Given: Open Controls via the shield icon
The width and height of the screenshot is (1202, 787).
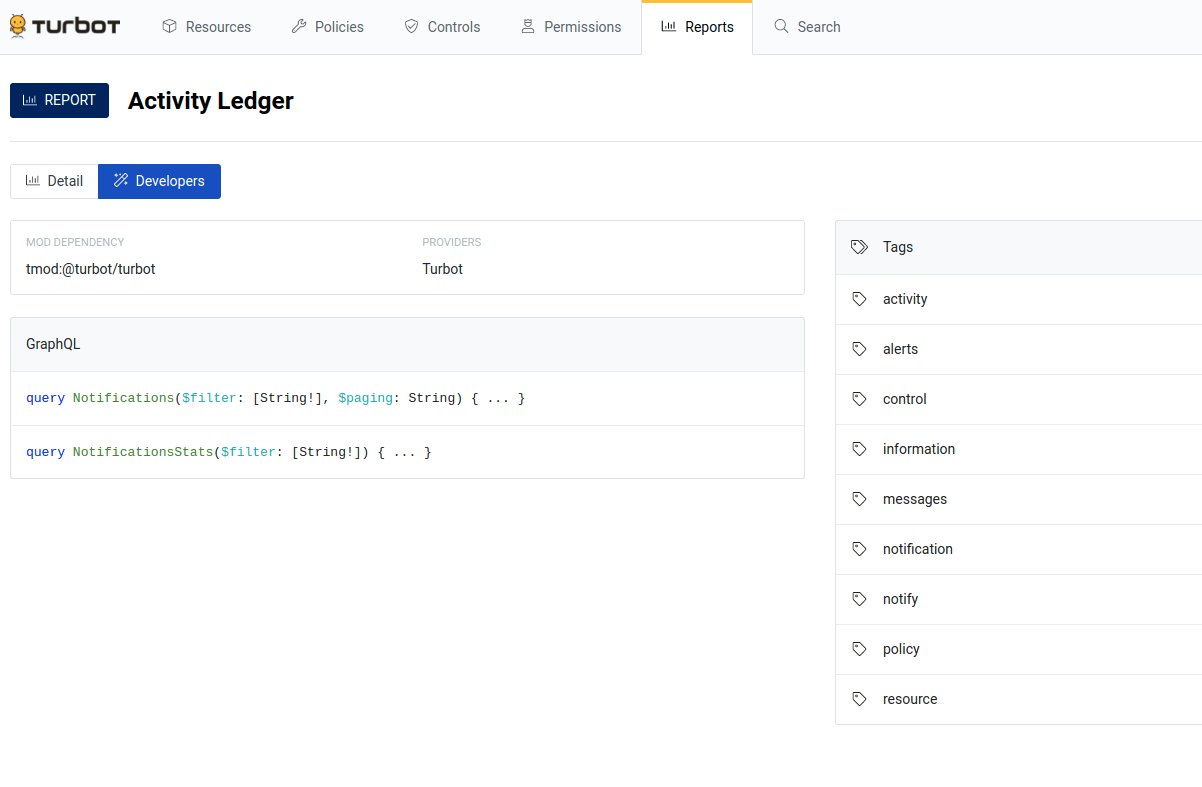Looking at the screenshot, I should (409, 26).
